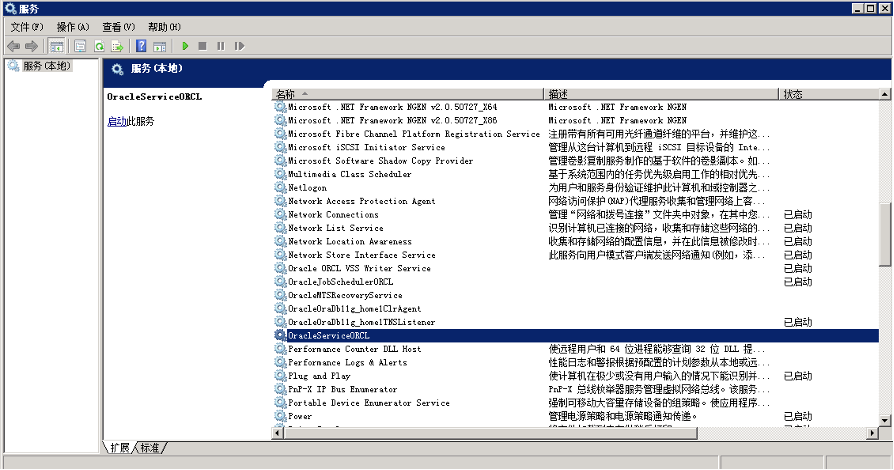Select the OracleJobSchedulerORCL service
Image resolution: width=894 pixels, height=470 pixels.
click(576, 282)
